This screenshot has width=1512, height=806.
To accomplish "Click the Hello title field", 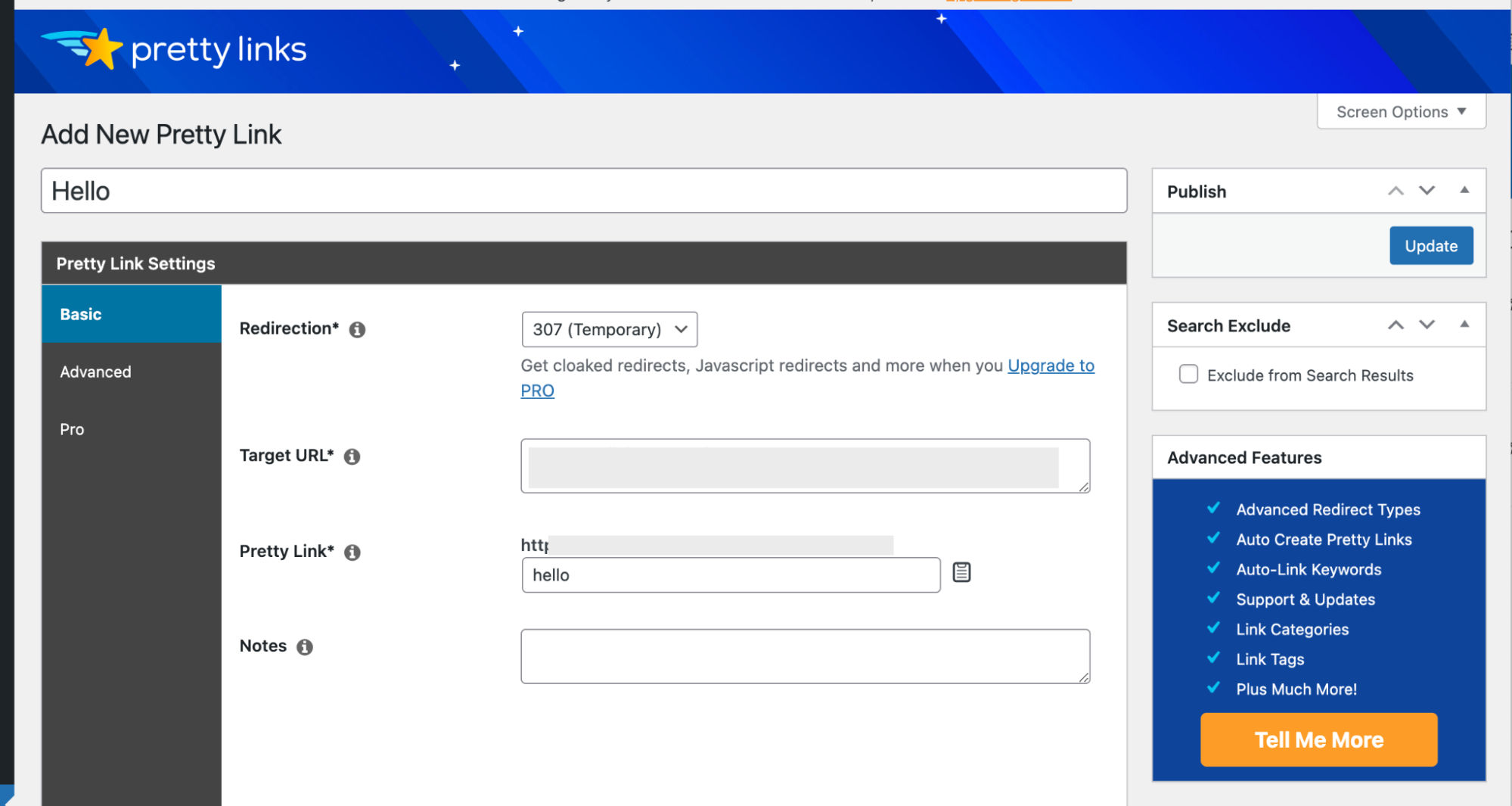I will click(x=584, y=191).
